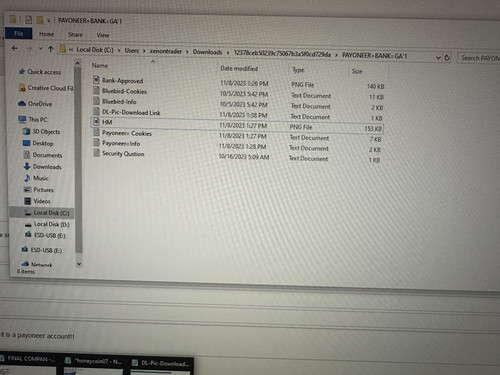Click the long hash folder in address path

click(282, 54)
